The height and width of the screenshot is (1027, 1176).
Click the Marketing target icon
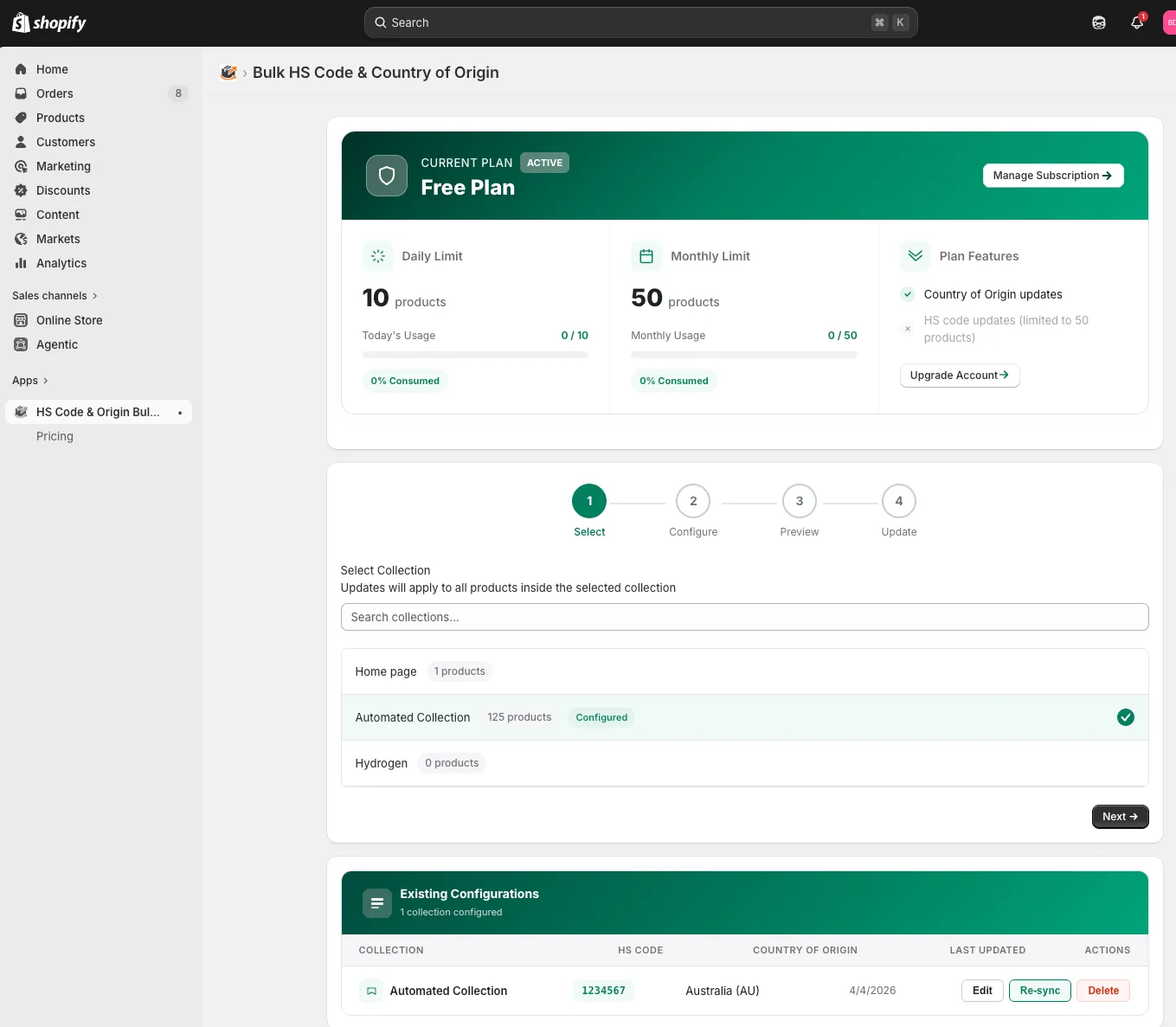[21, 166]
